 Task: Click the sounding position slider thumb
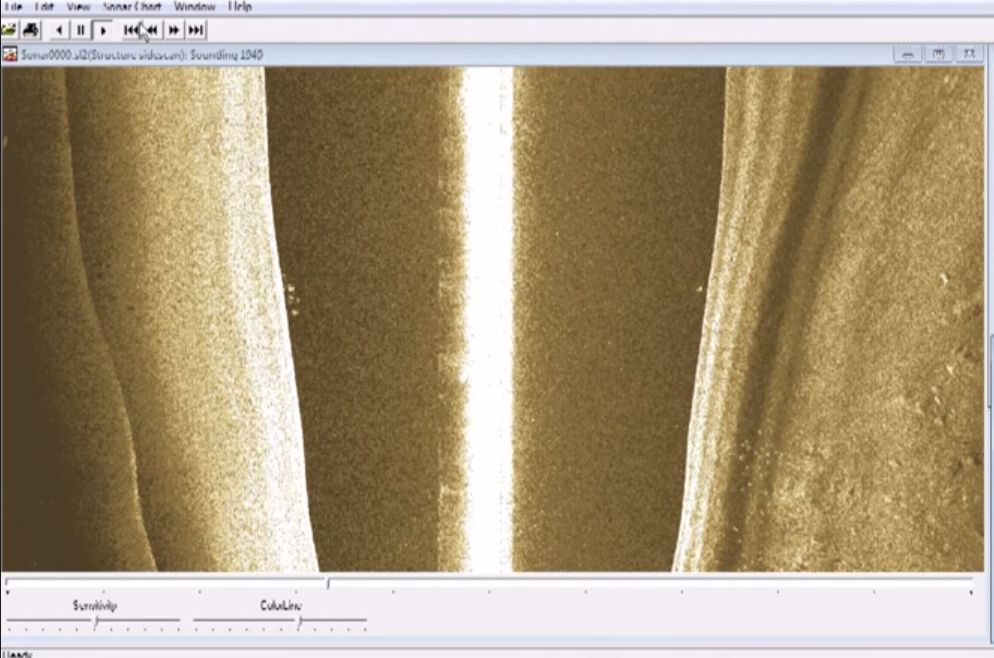coord(328,583)
